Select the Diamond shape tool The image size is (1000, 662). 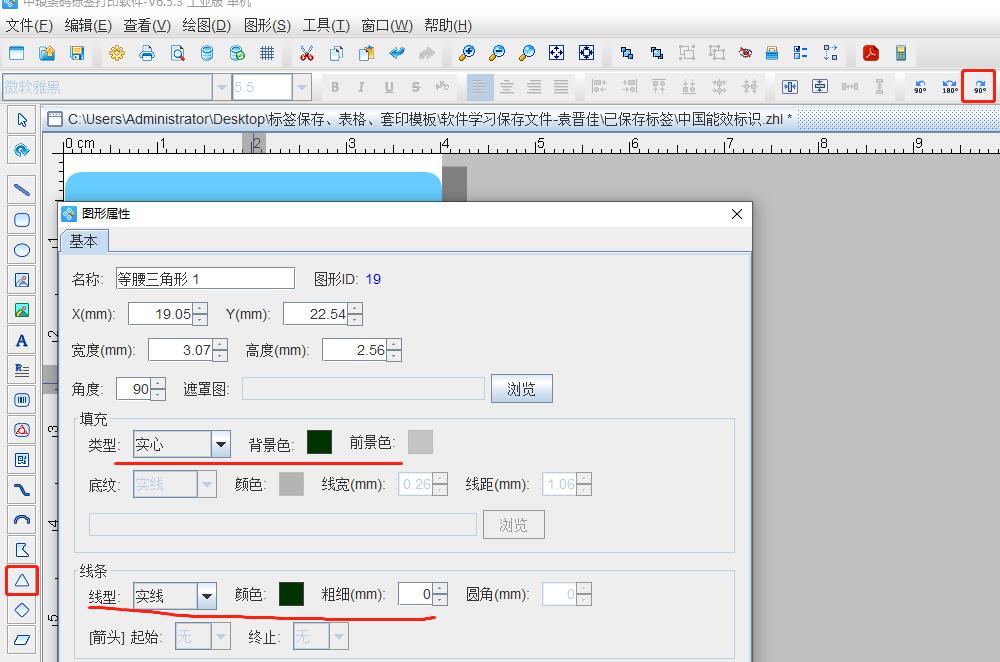(x=20, y=609)
